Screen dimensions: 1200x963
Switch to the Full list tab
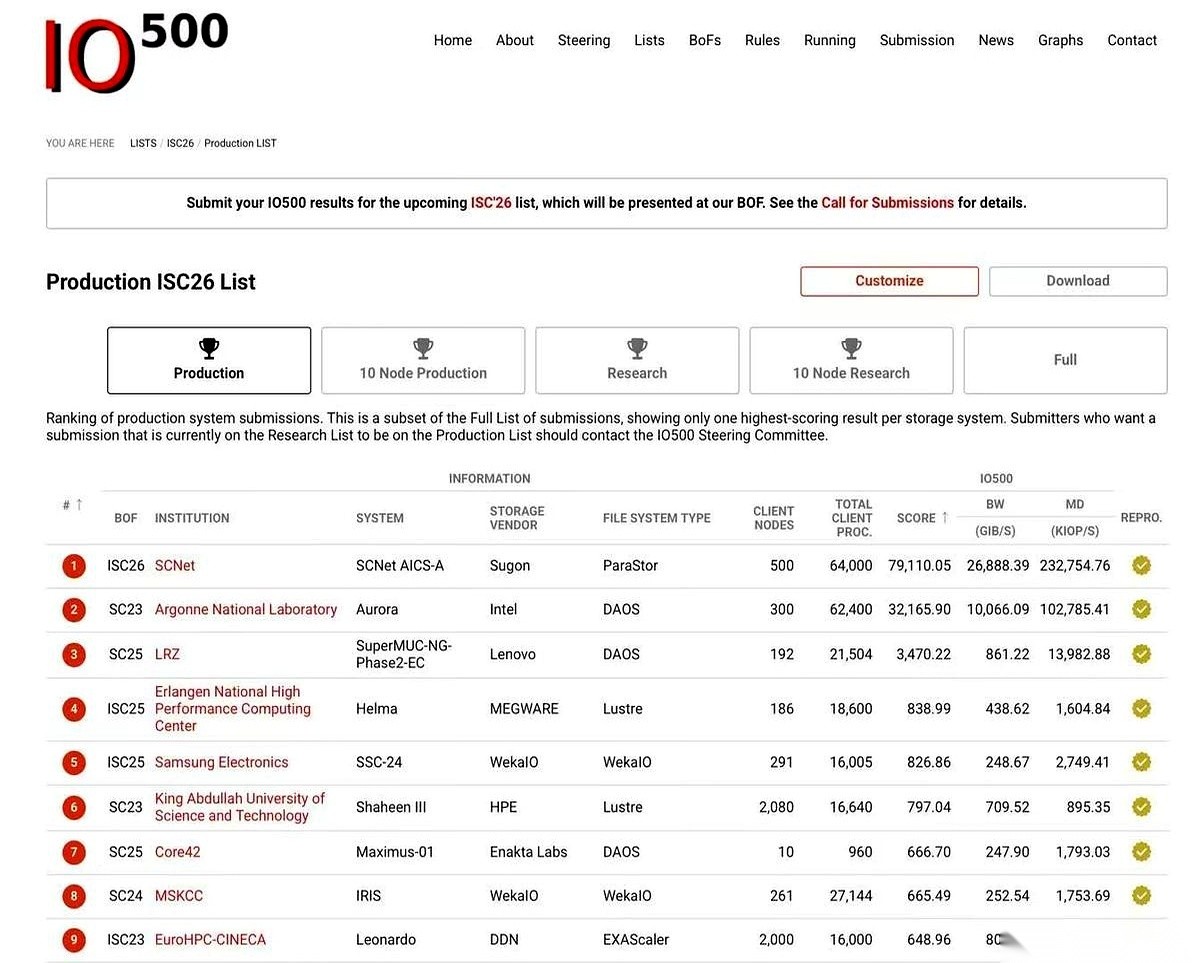(x=1065, y=360)
